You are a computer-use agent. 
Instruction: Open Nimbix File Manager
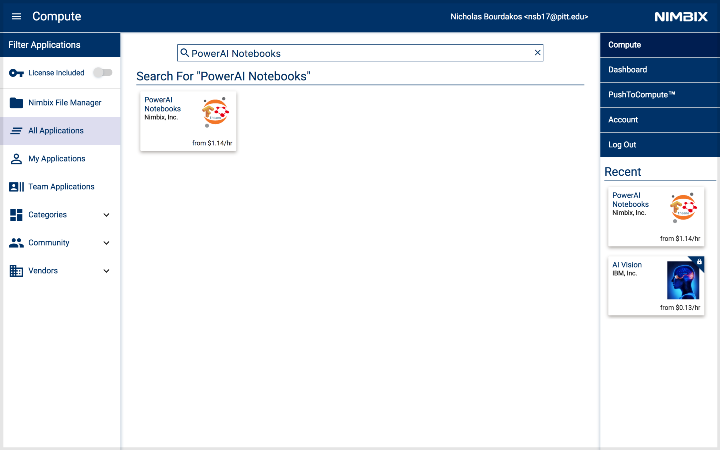[x=60, y=102]
